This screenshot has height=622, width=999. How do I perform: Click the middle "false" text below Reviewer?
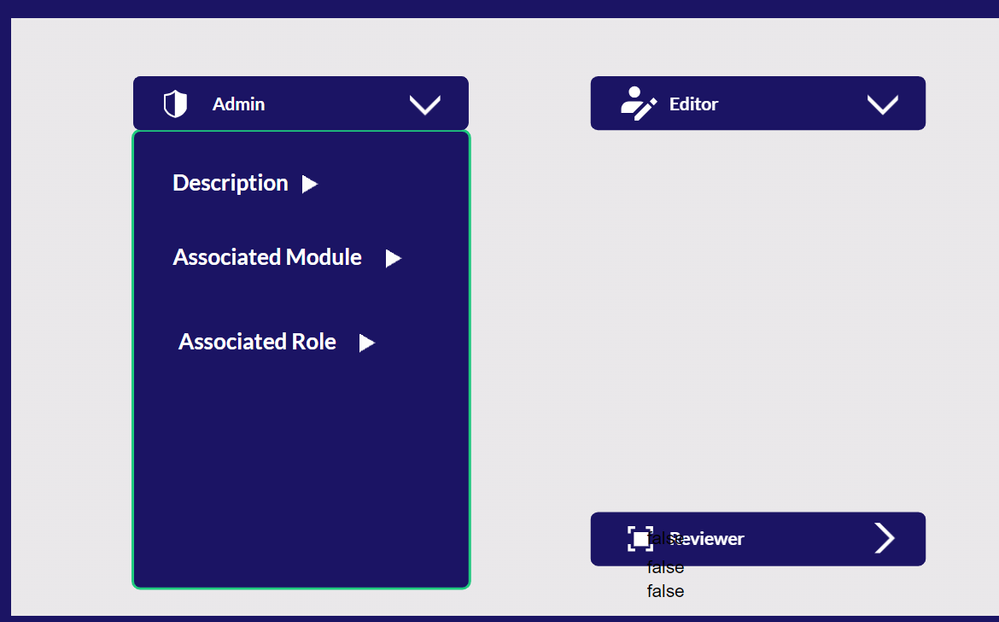click(665, 569)
